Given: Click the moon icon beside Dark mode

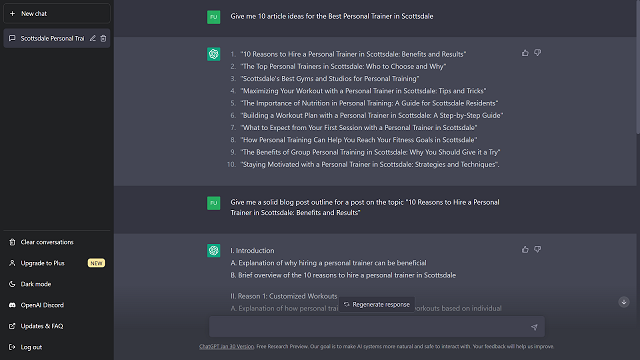Looking at the screenshot, I should click(12, 284).
